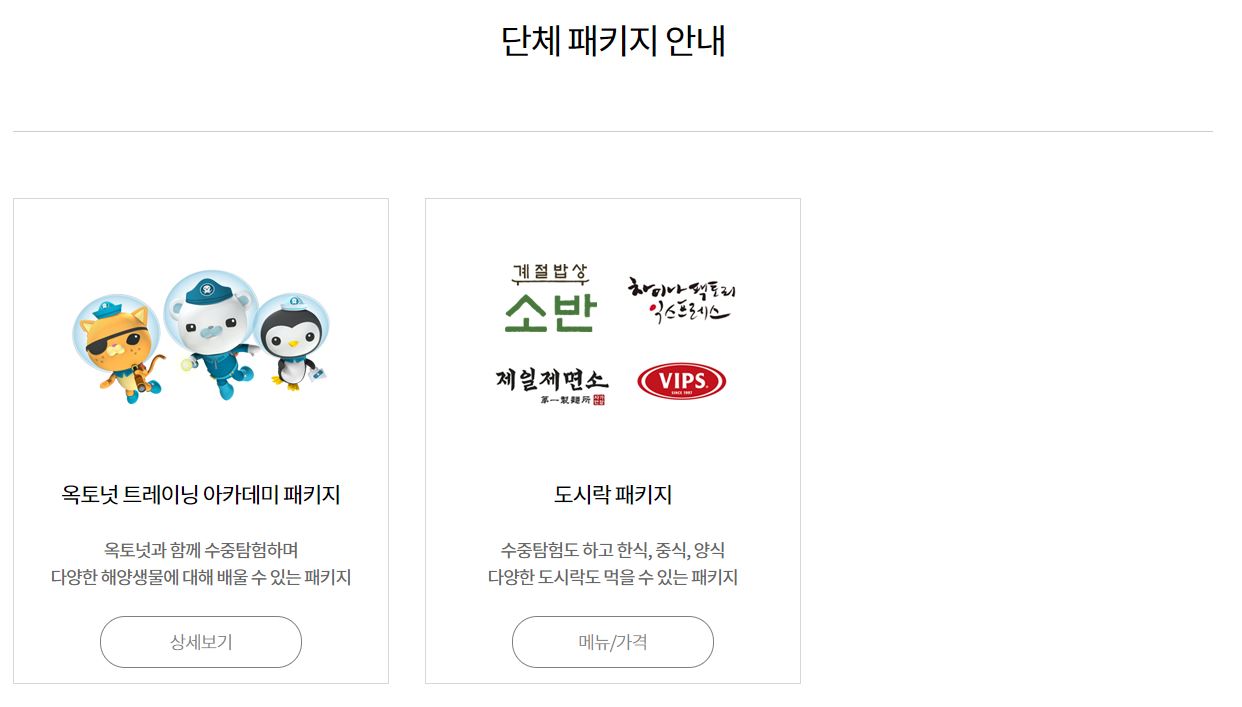This screenshot has width=1242, height=707.
Task: Select the 수중탐험도 하고 한식, 중식, 양식 text
Action: tap(613, 550)
